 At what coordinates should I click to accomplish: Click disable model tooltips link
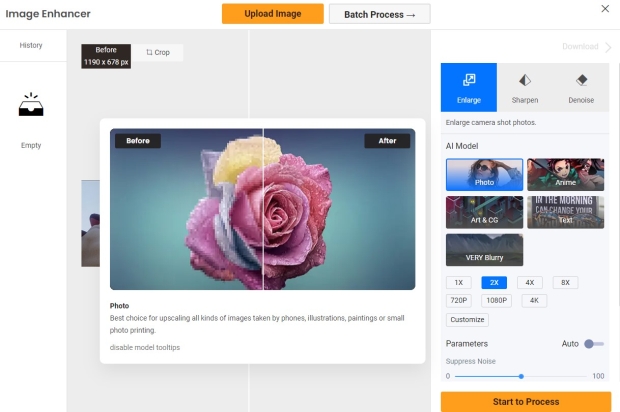145,348
